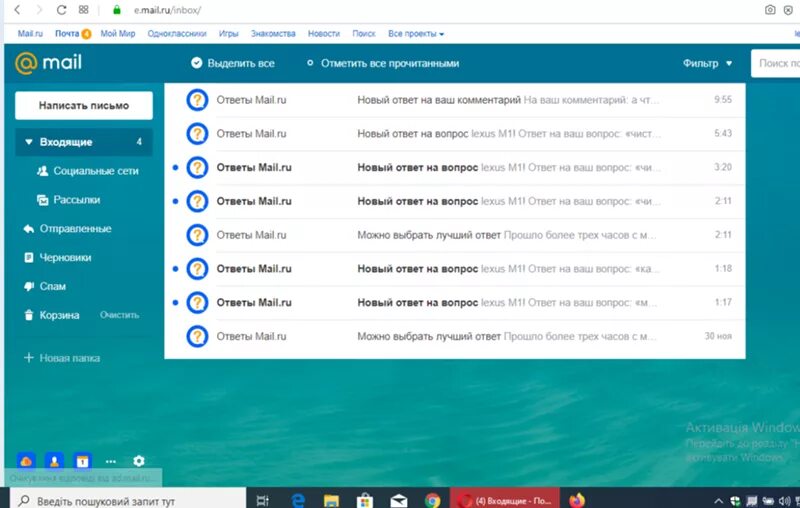Image resolution: width=800 pixels, height=508 pixels.
Task: Show more apps via three dots icon
Action: tap(111, 462)
